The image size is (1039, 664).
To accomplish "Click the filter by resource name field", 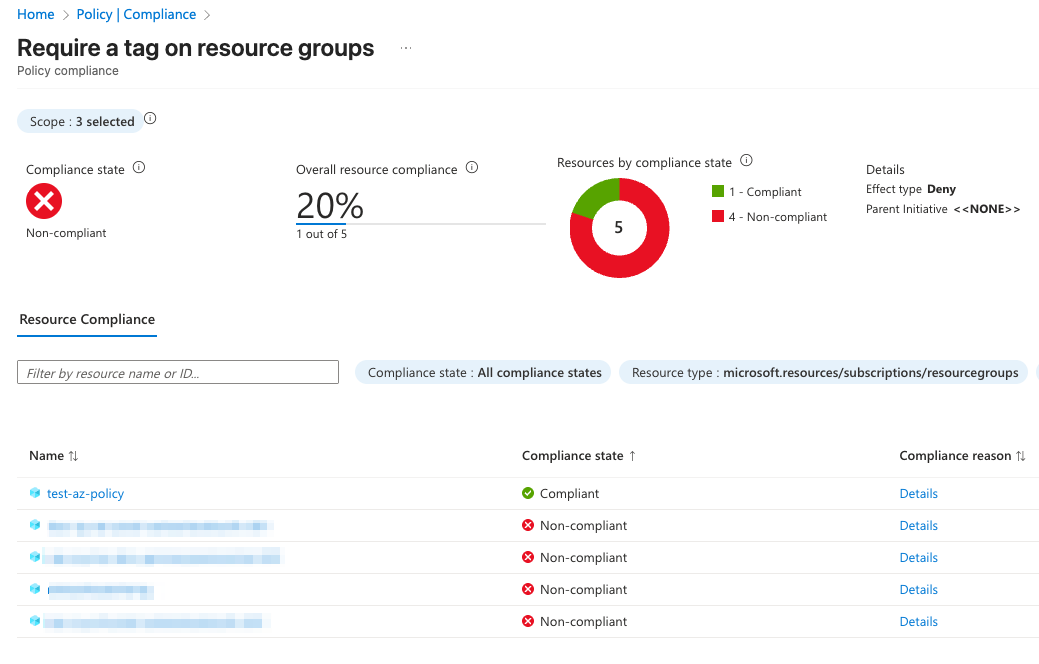I will (178, 373).
